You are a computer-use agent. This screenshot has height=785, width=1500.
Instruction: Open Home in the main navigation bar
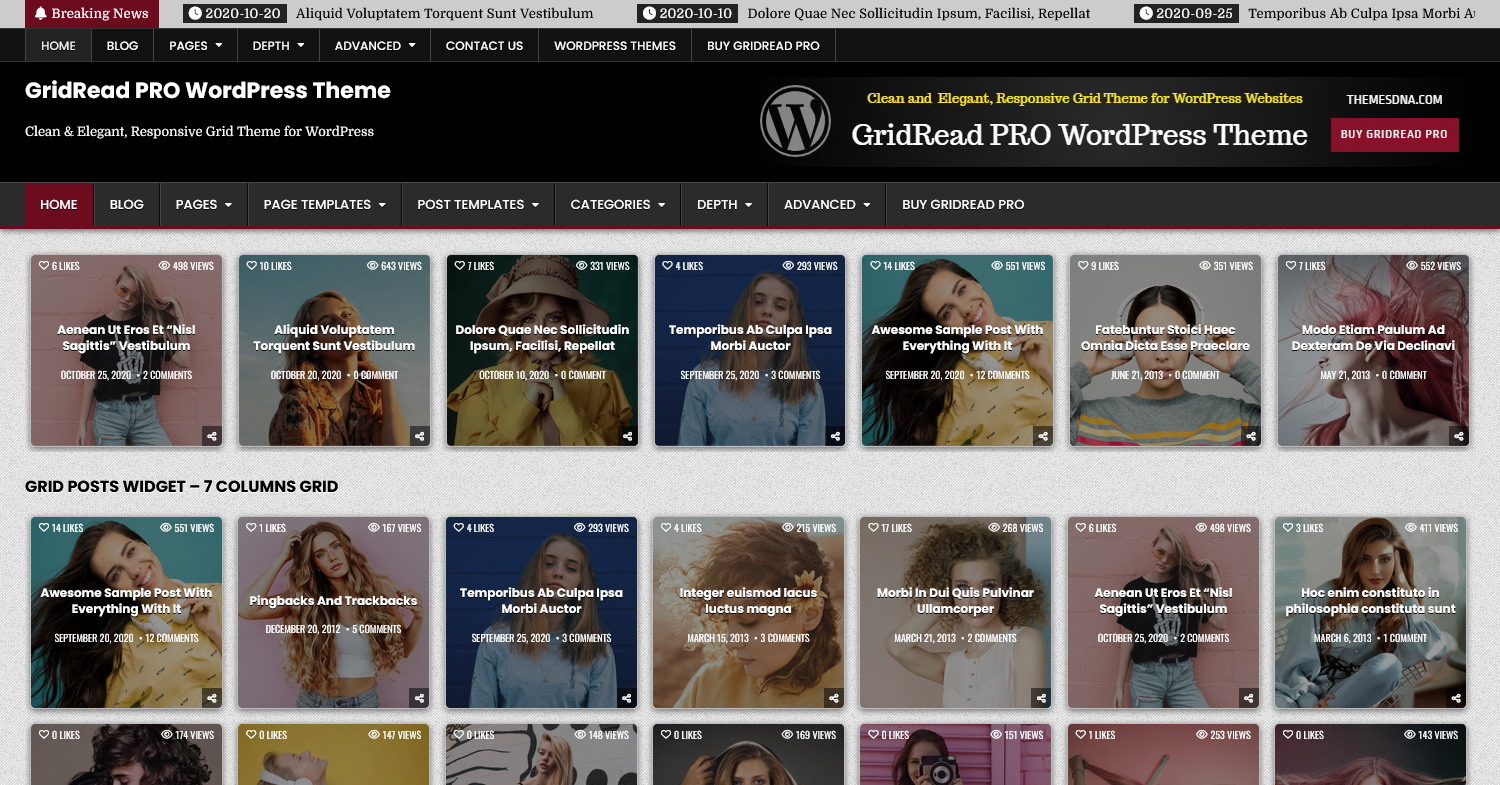59,204
